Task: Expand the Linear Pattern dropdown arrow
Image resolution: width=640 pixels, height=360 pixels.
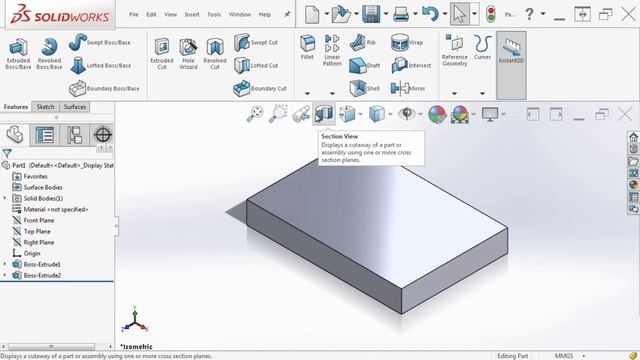Action: [332, 93]
